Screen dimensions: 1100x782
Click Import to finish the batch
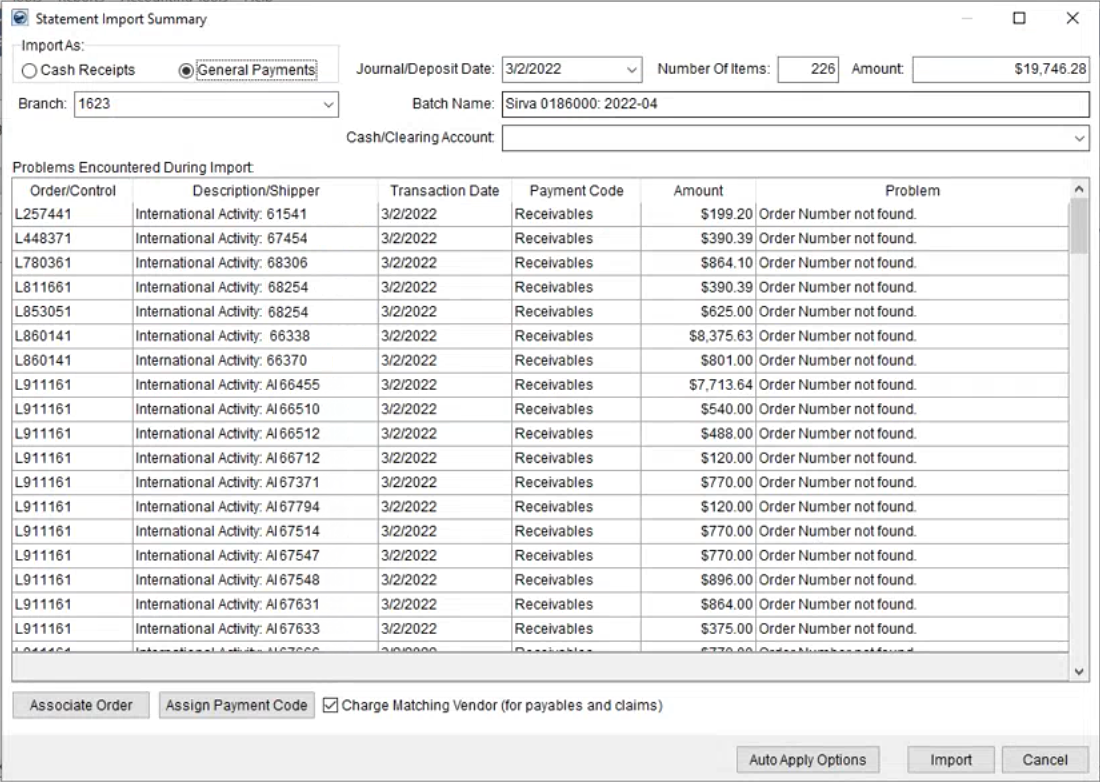pyautogui.click(x=951, y=760)
